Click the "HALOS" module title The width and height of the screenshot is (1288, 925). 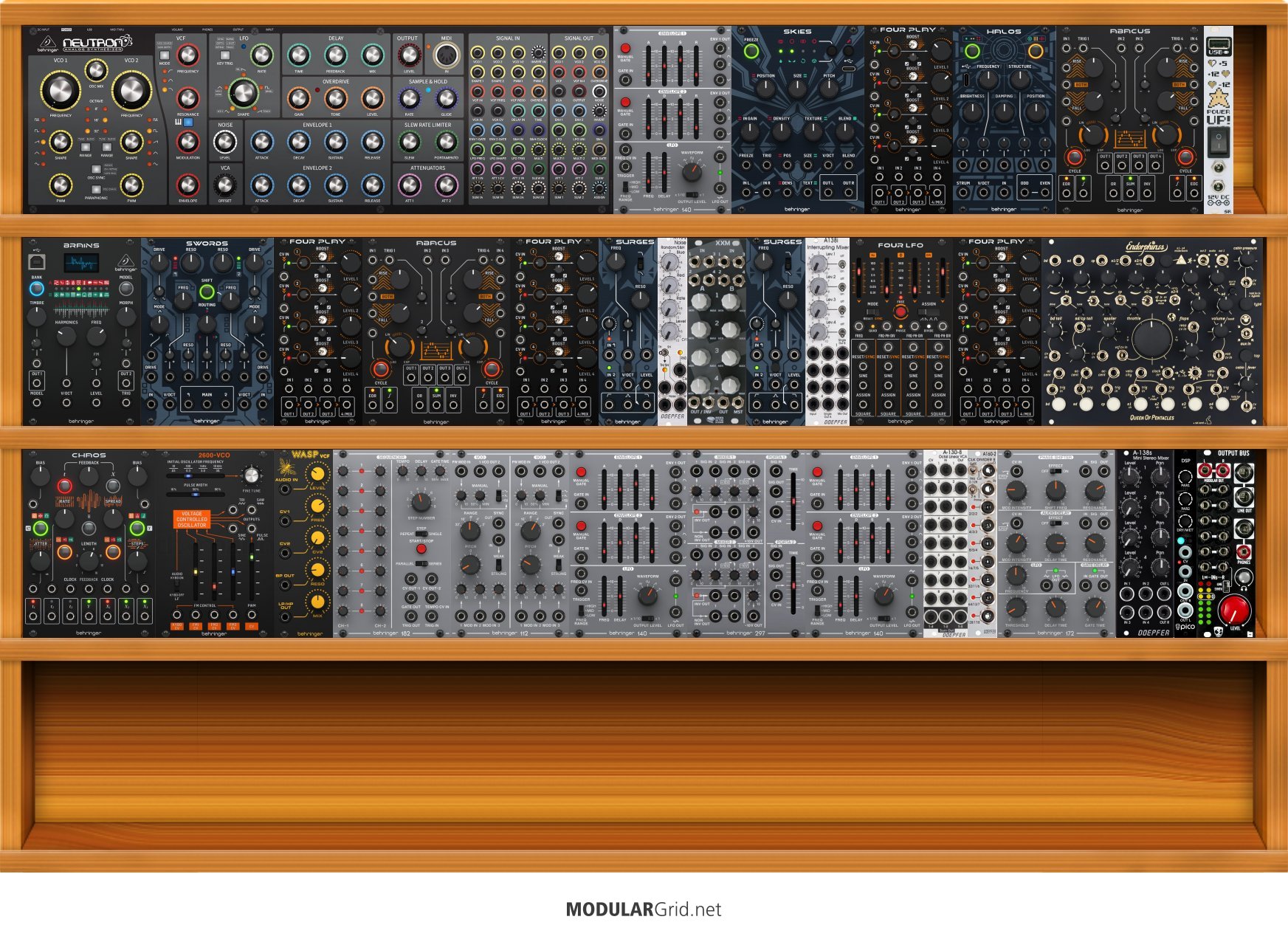(1004, 32)
